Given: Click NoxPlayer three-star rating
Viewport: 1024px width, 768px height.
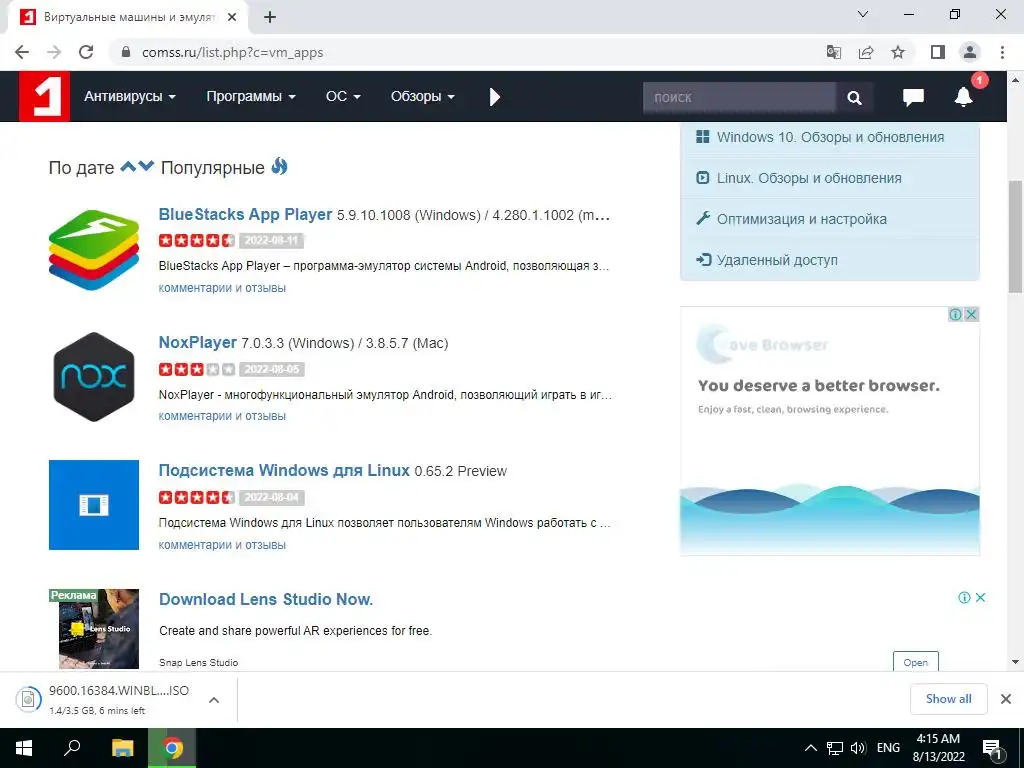Looking at the screenshot, I should (197, 369).
